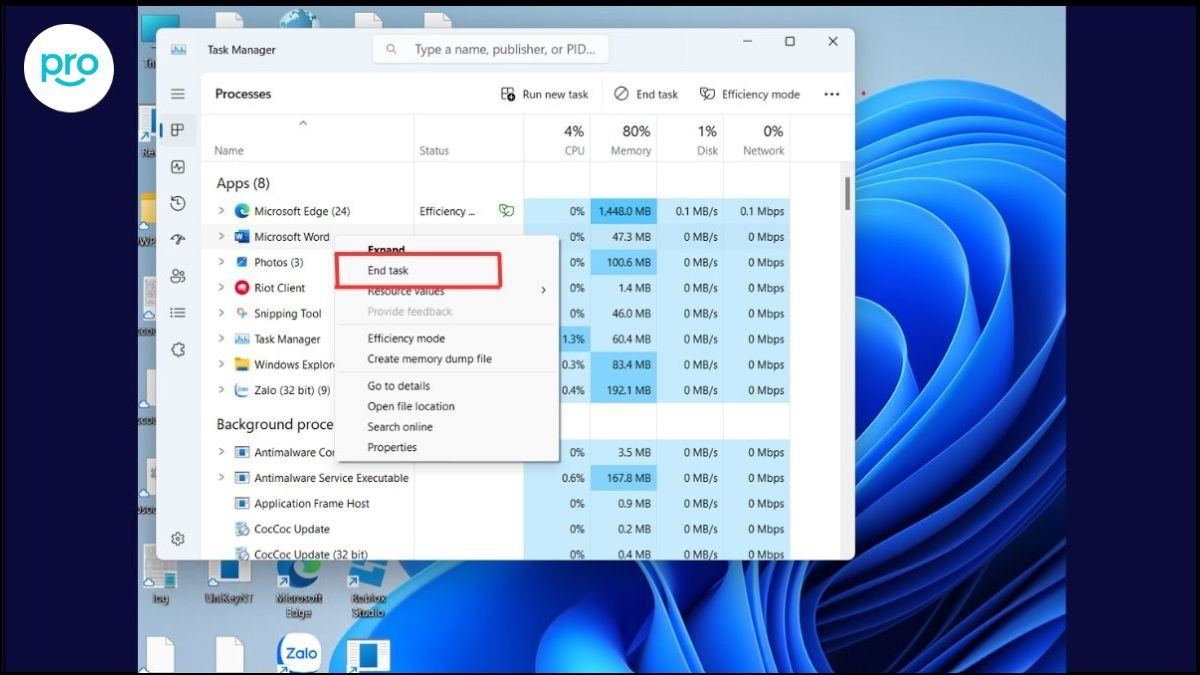The height and width of the screenshot is (675, 1200).
Task: Open the Users sidebar icon
Action: pos(178,276)
